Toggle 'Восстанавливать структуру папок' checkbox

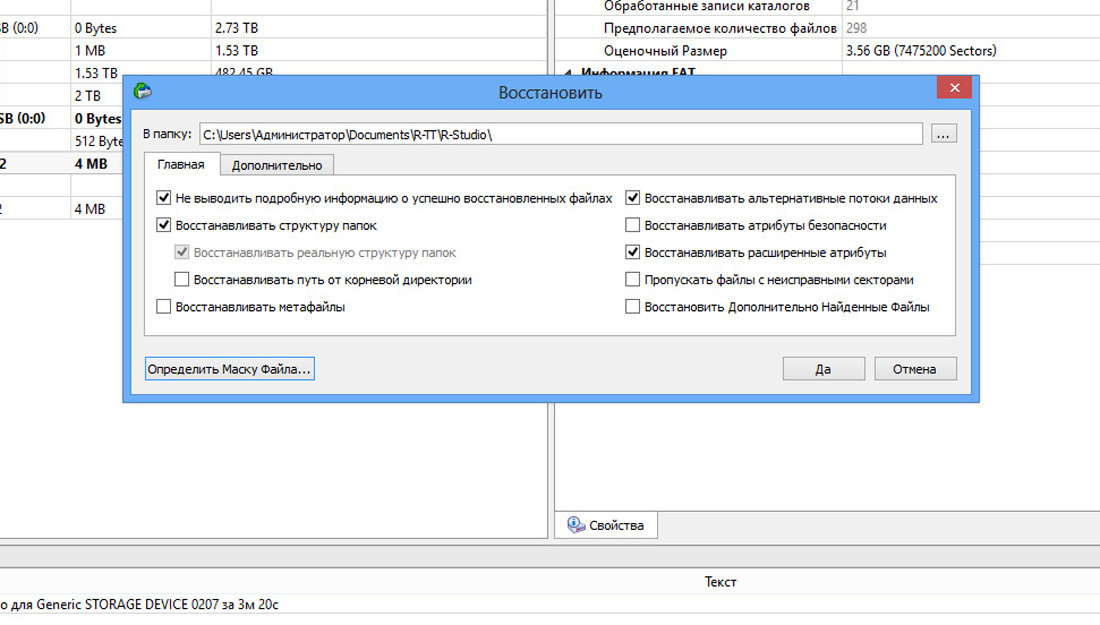click(x=164, y=226)
